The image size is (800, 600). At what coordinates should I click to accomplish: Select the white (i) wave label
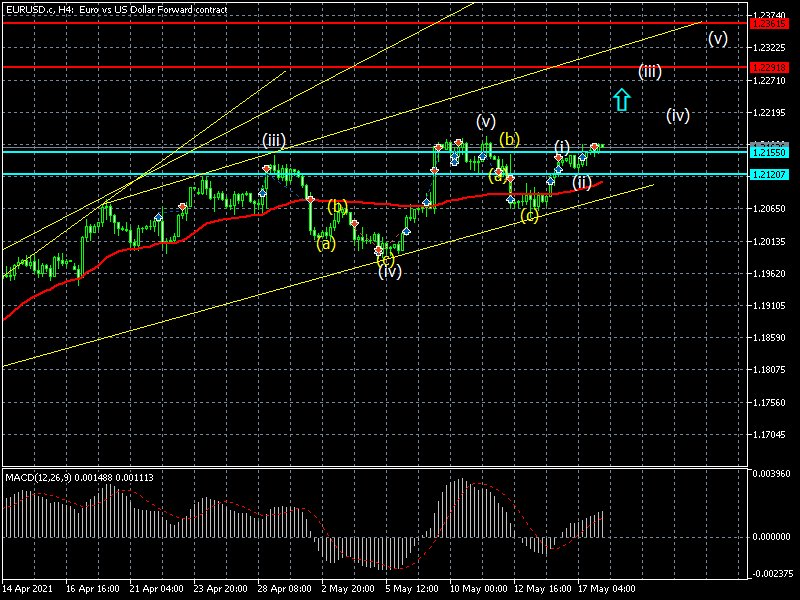pyautogui.click(x=562, y=147)
